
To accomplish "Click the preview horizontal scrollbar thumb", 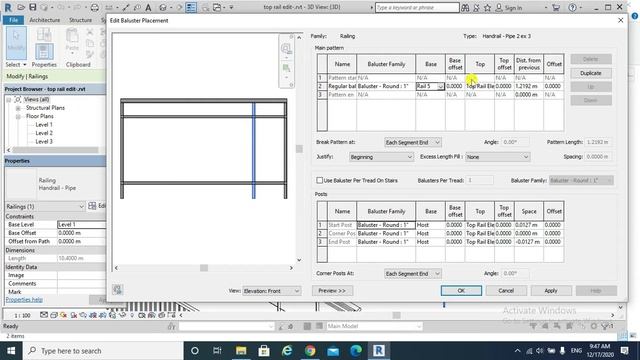I will coord(204,268).
